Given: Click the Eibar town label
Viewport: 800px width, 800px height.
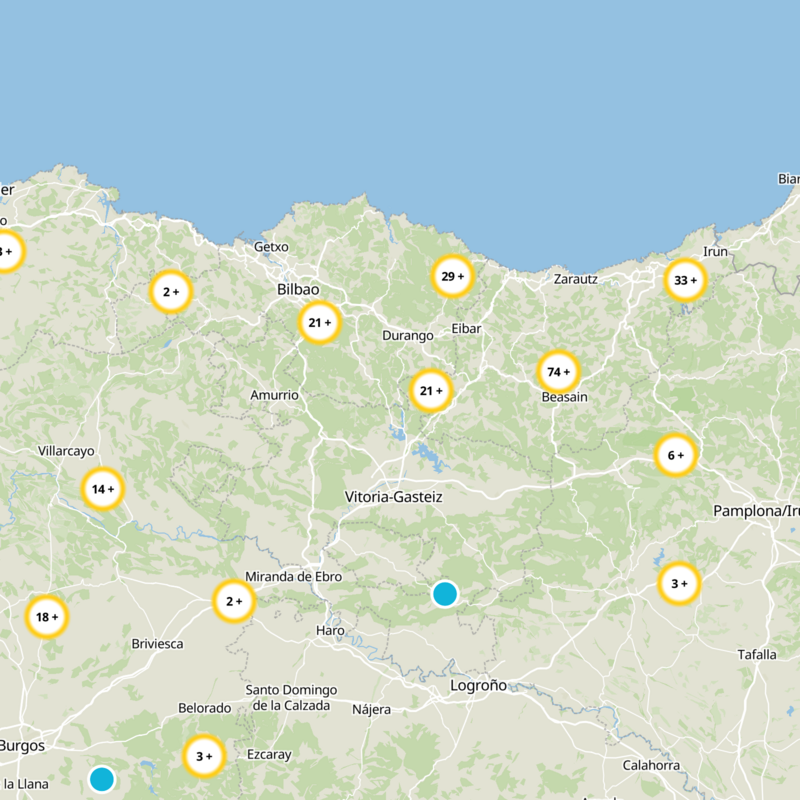Looking at the screenshot, I should click(x=466, y=329).
